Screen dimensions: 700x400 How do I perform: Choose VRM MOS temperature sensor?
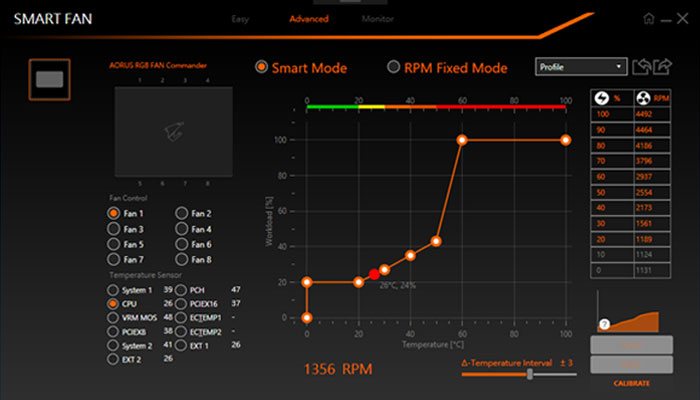pos(113,317)
